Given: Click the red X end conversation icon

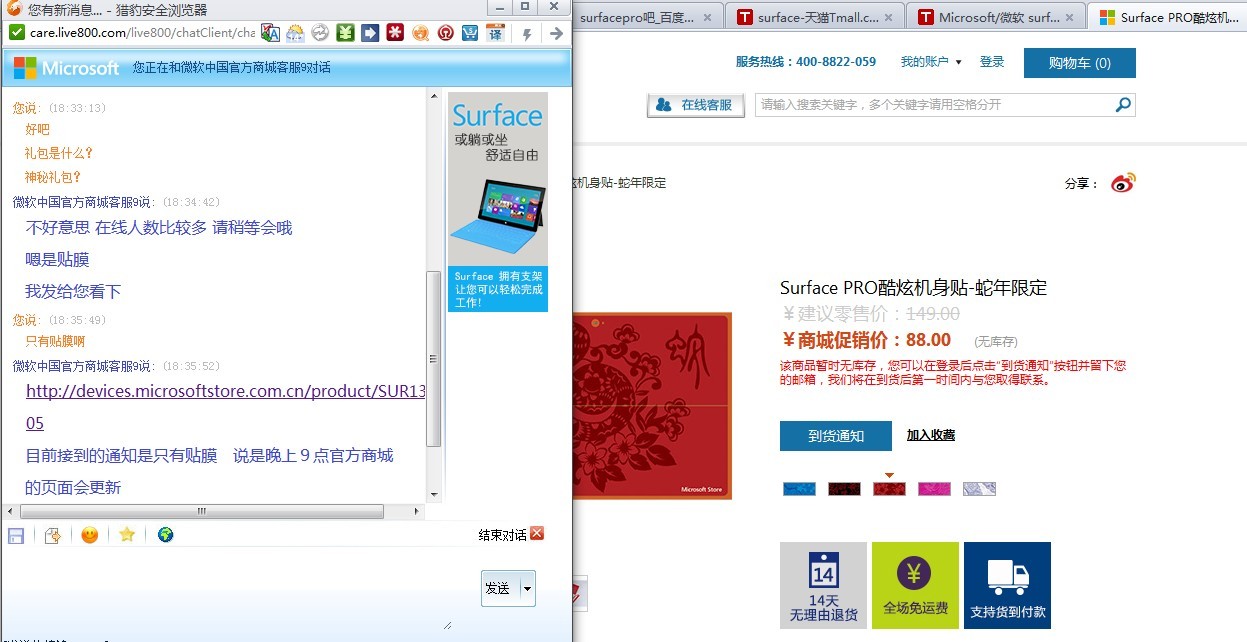Looking at the screenshot, I should (537, 534).
